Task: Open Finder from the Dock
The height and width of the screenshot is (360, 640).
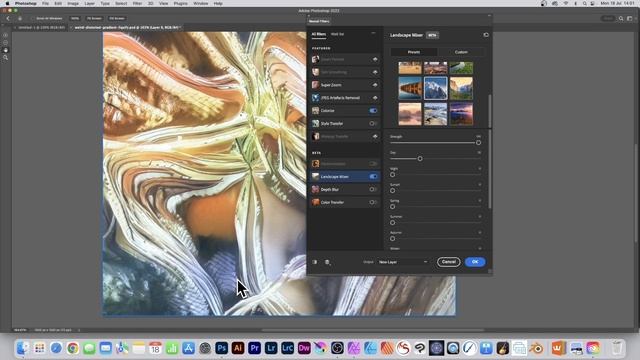Action: pos(23,348)
